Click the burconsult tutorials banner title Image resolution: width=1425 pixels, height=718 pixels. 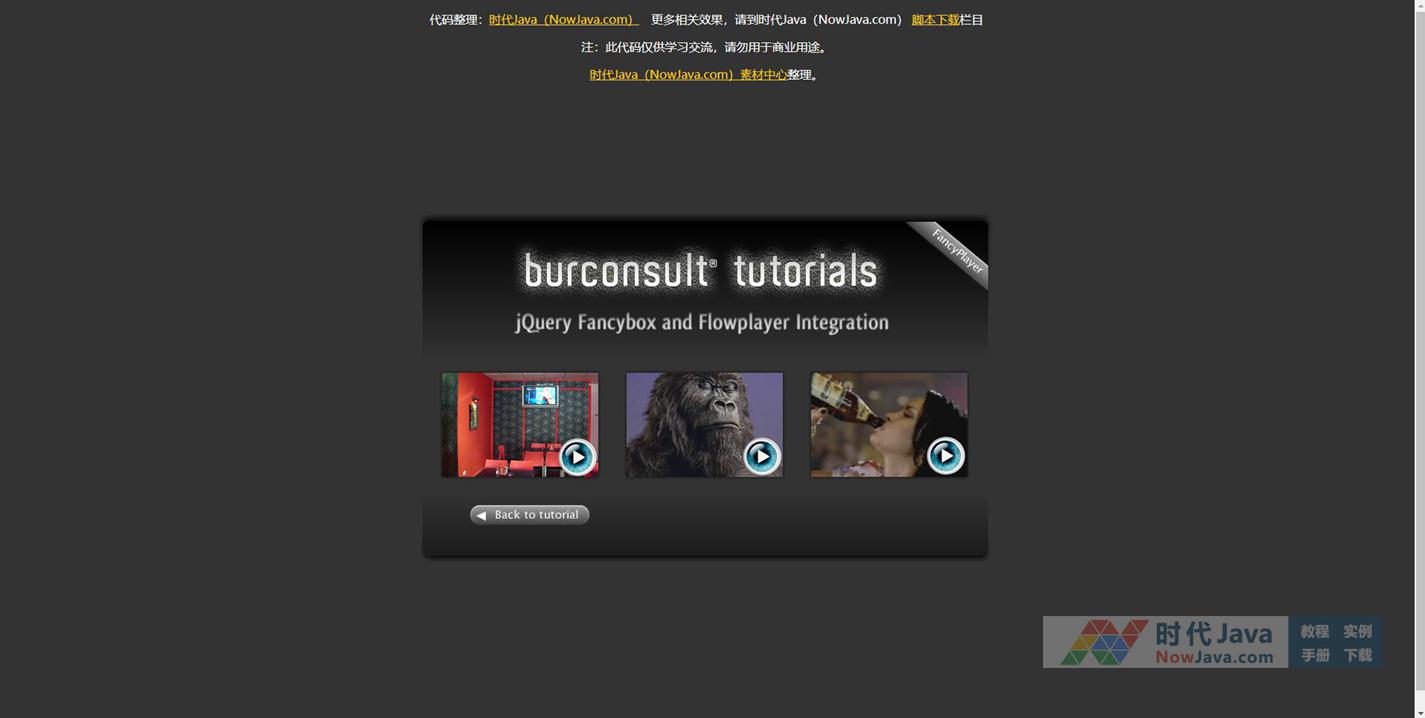pos(700,271)
